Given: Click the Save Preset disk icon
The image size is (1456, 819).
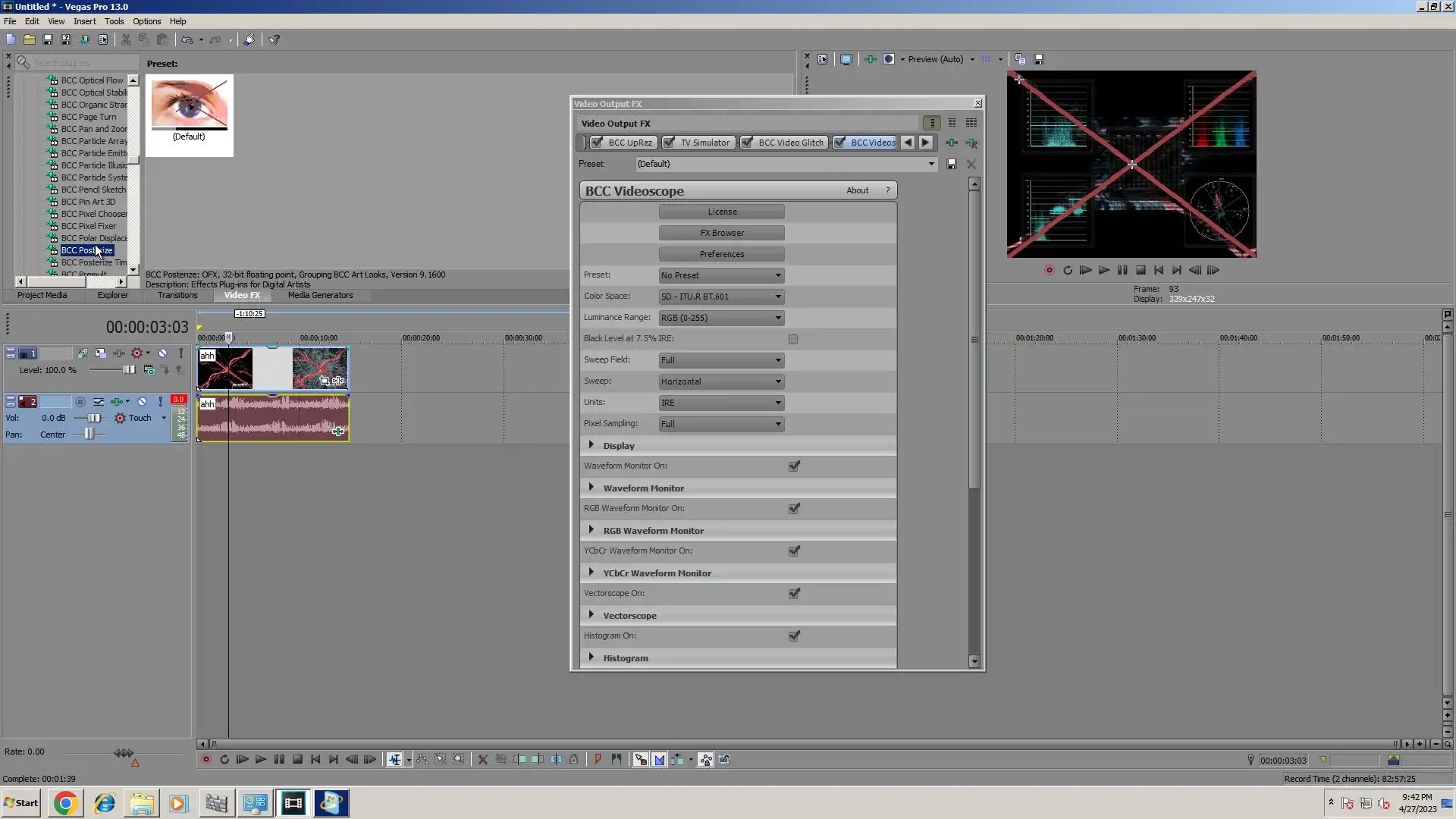Looking at the screenshot, I should 952,164.
